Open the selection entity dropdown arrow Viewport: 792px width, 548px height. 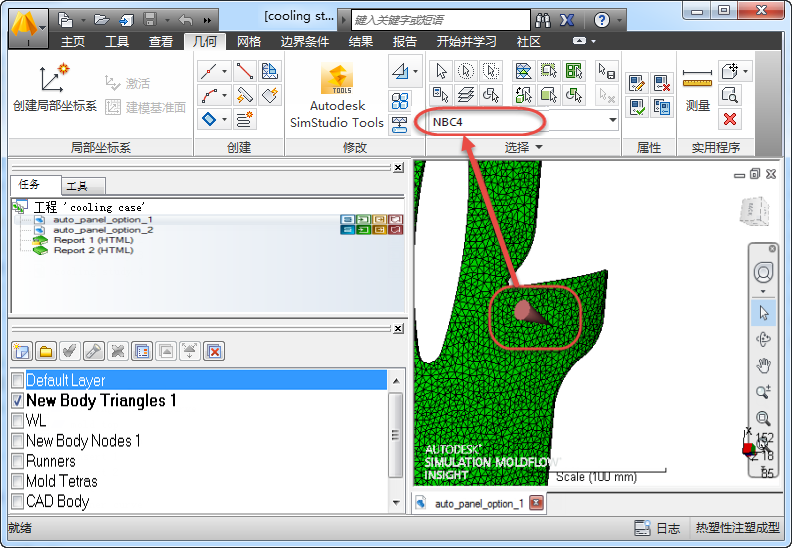pyautogui.click(x=612, y=120)
